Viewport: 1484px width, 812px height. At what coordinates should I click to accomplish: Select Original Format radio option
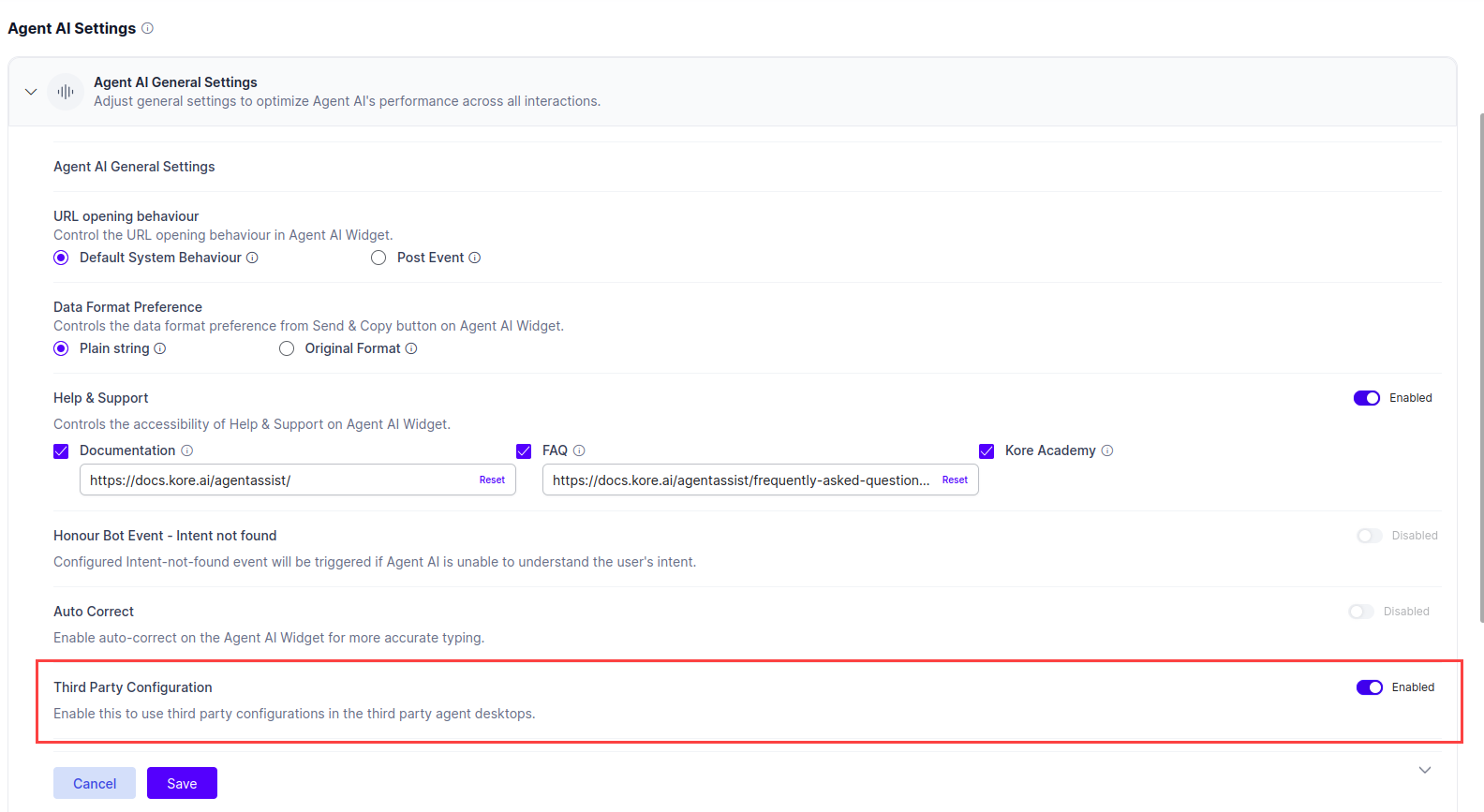click(x=287, y=348)
